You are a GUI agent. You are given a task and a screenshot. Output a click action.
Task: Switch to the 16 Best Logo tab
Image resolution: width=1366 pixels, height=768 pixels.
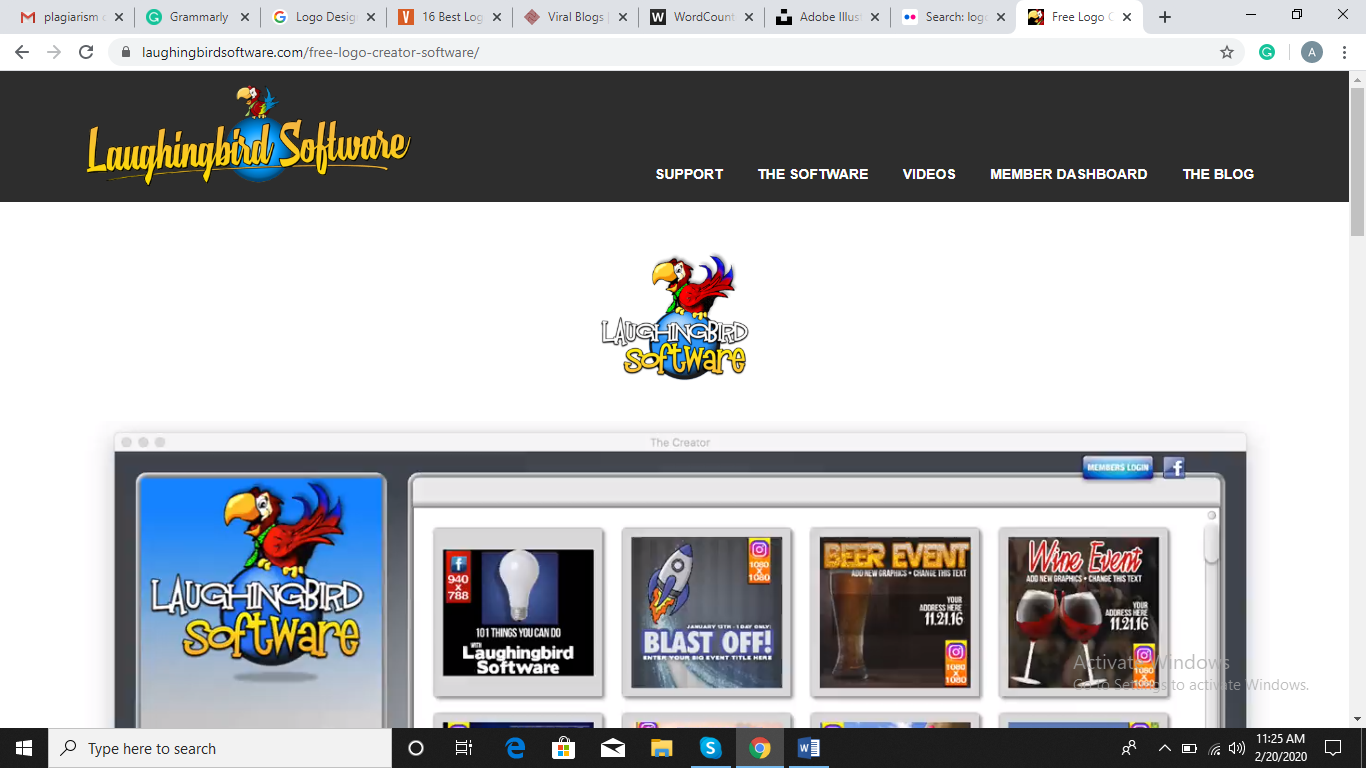448,17
